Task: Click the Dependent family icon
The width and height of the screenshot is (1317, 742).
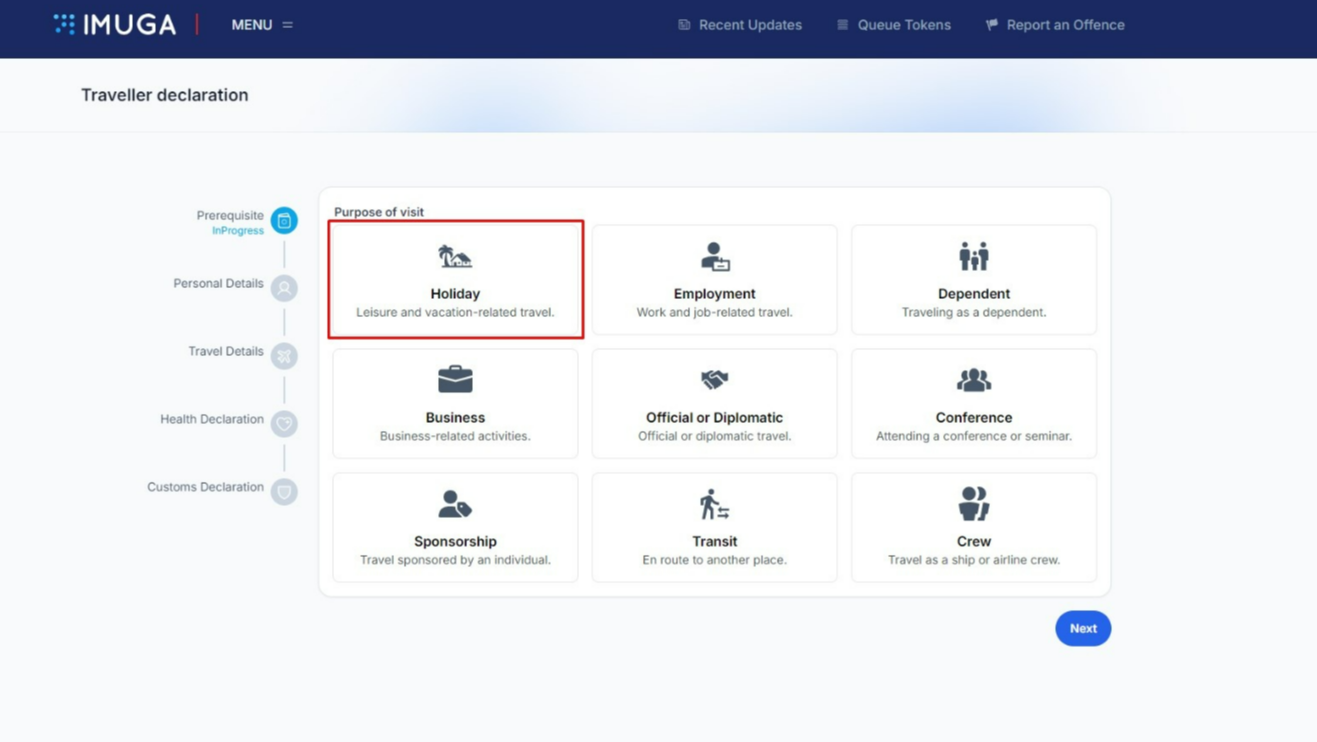Action: coord(974,256)
